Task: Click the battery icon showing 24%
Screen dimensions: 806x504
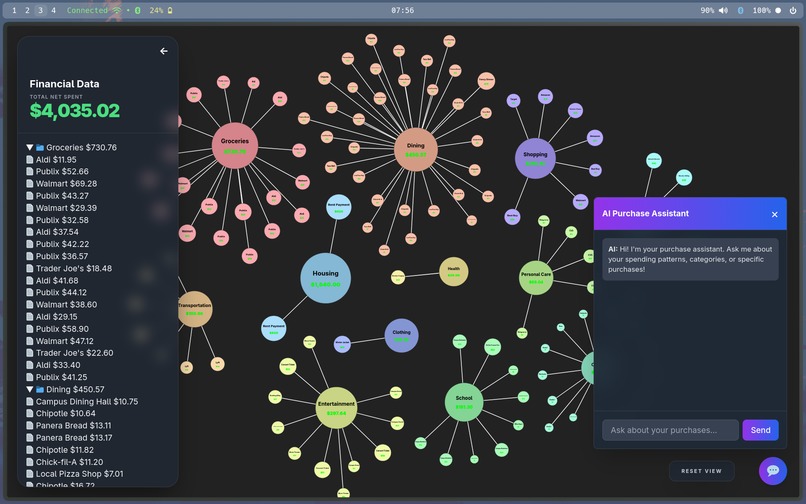Action: 170,10
